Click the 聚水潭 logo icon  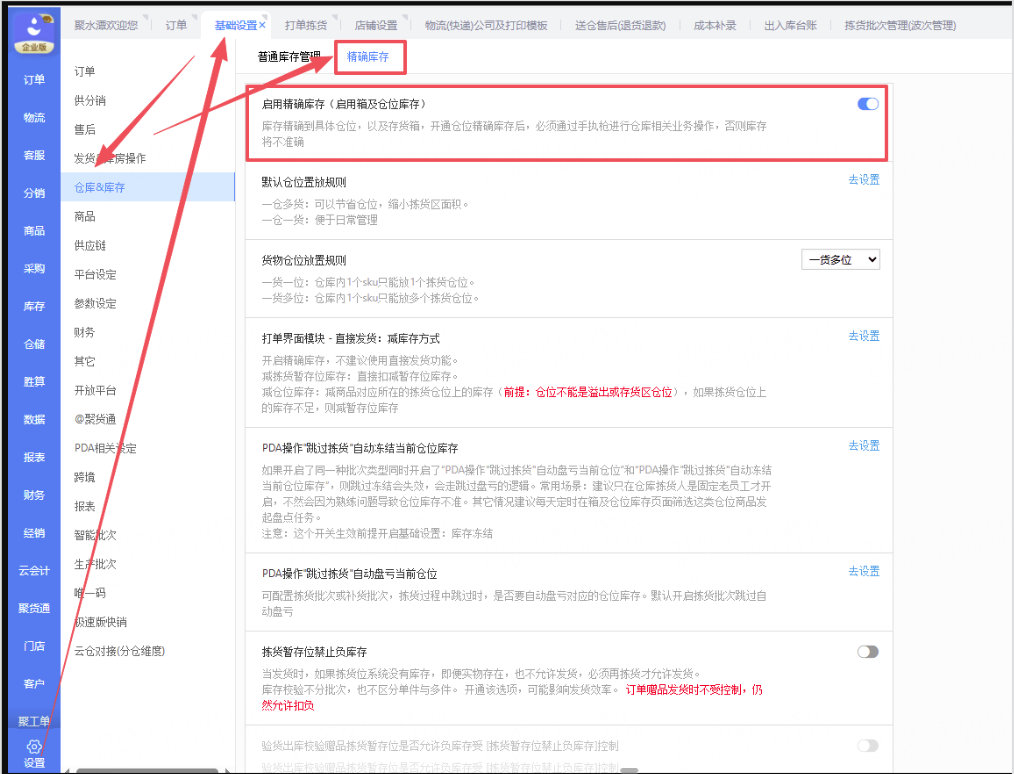(x=33, y=31)
